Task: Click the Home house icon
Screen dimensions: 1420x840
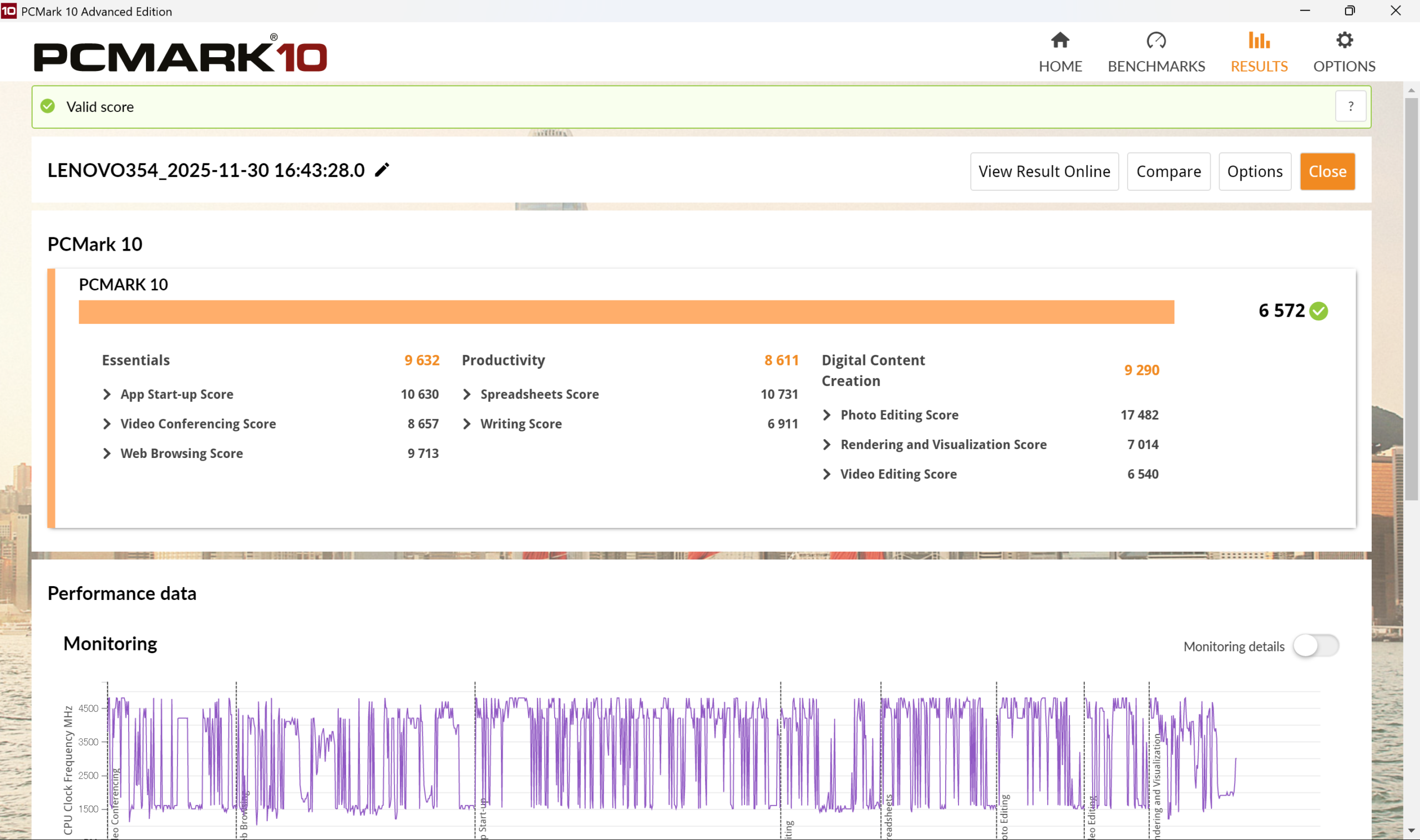Action: [x=1060, y=40]
